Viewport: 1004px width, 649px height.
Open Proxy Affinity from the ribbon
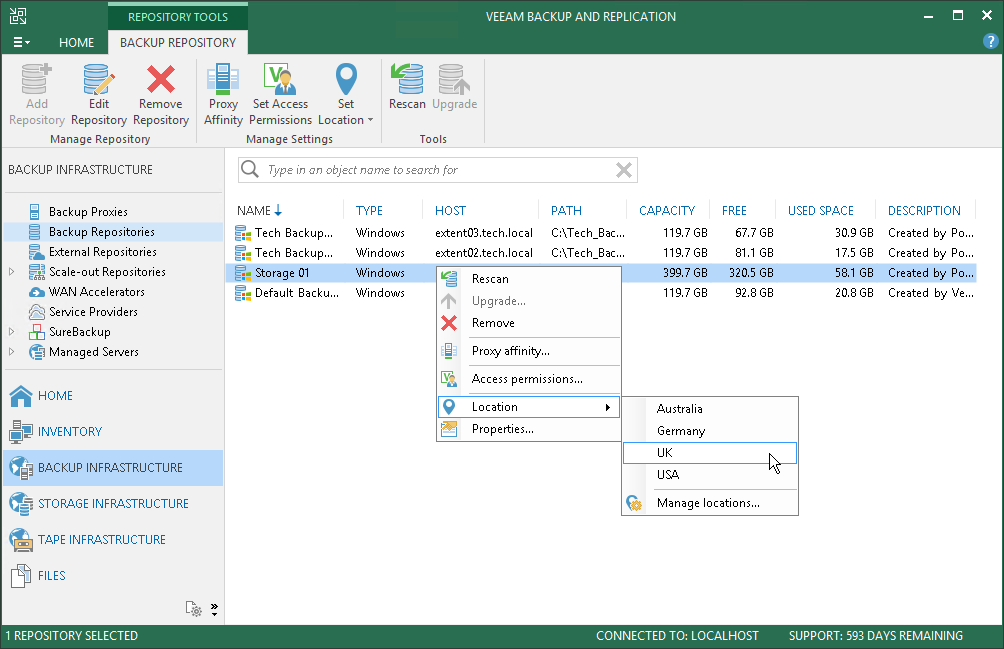point(223,94)
